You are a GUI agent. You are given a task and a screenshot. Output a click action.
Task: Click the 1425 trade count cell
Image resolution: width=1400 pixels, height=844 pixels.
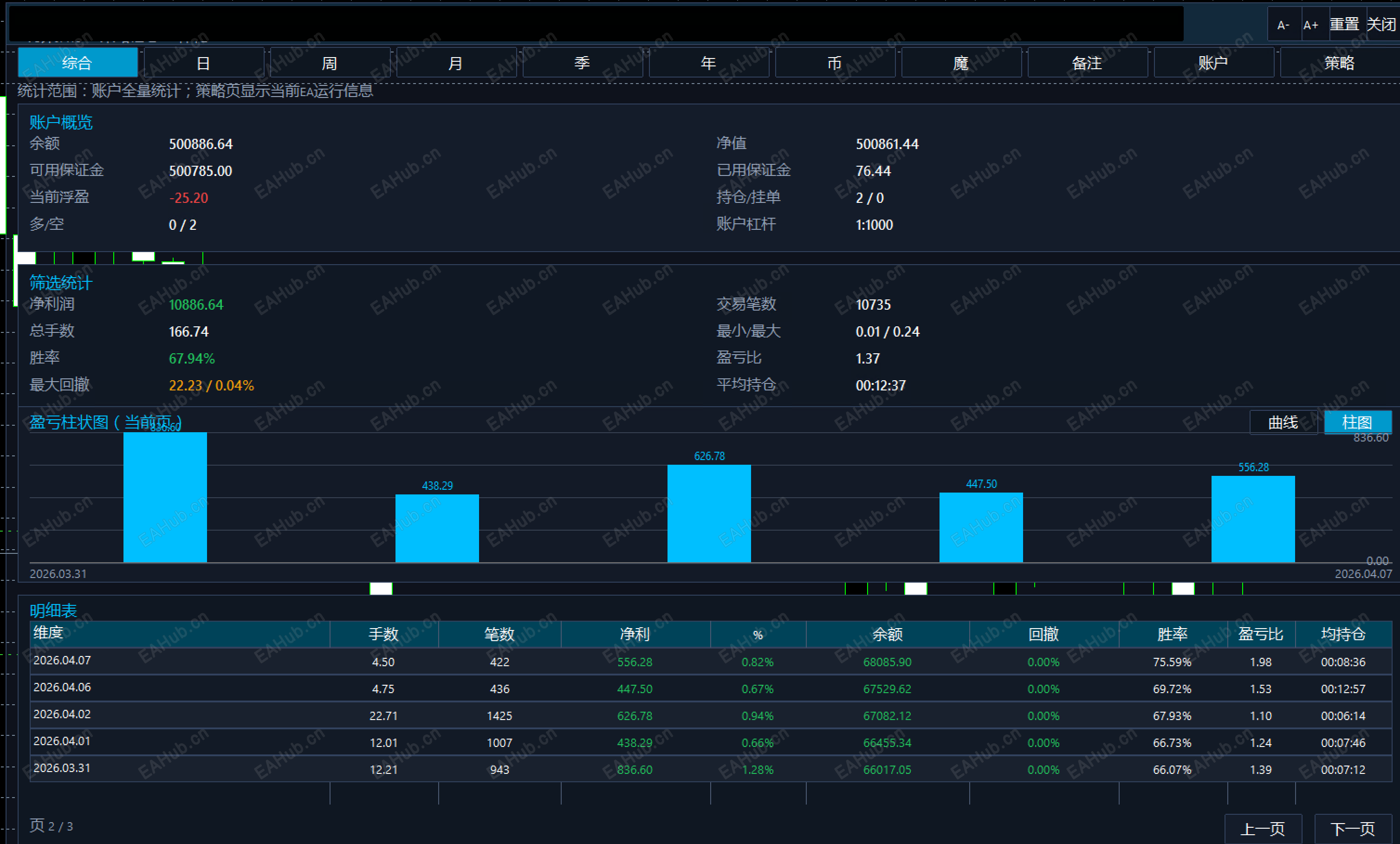(x=499, y=715)
